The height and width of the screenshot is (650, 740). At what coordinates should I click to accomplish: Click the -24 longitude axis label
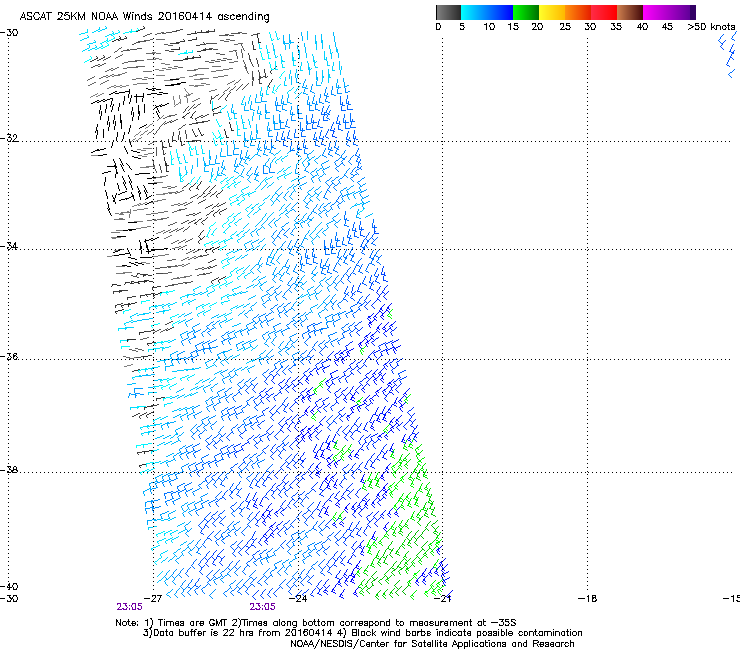click(x=298, y=599)
